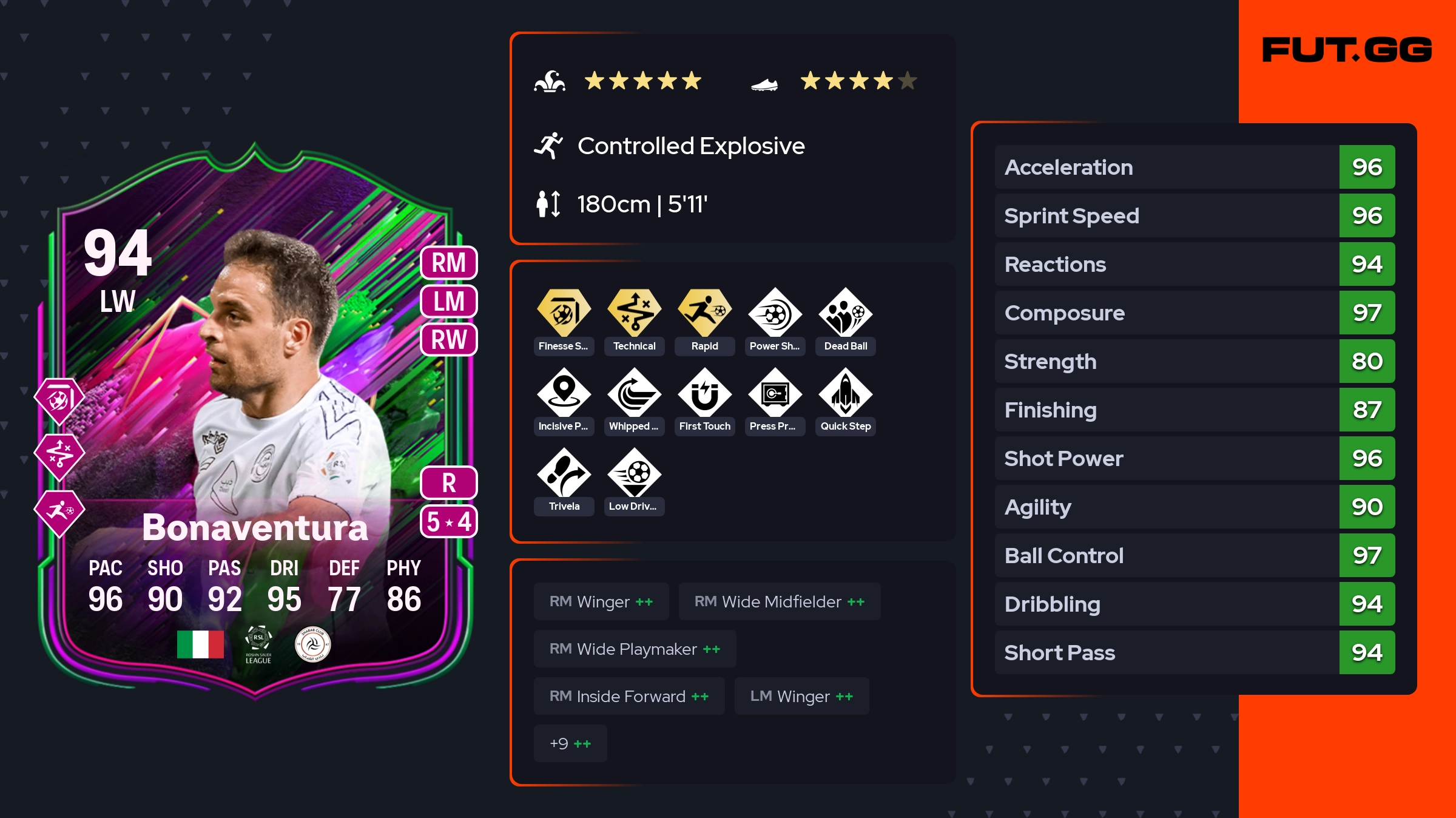Click the Finesse Shot playstyle icon
Viewport: 1456px width, 818px height.
point(564,313)
